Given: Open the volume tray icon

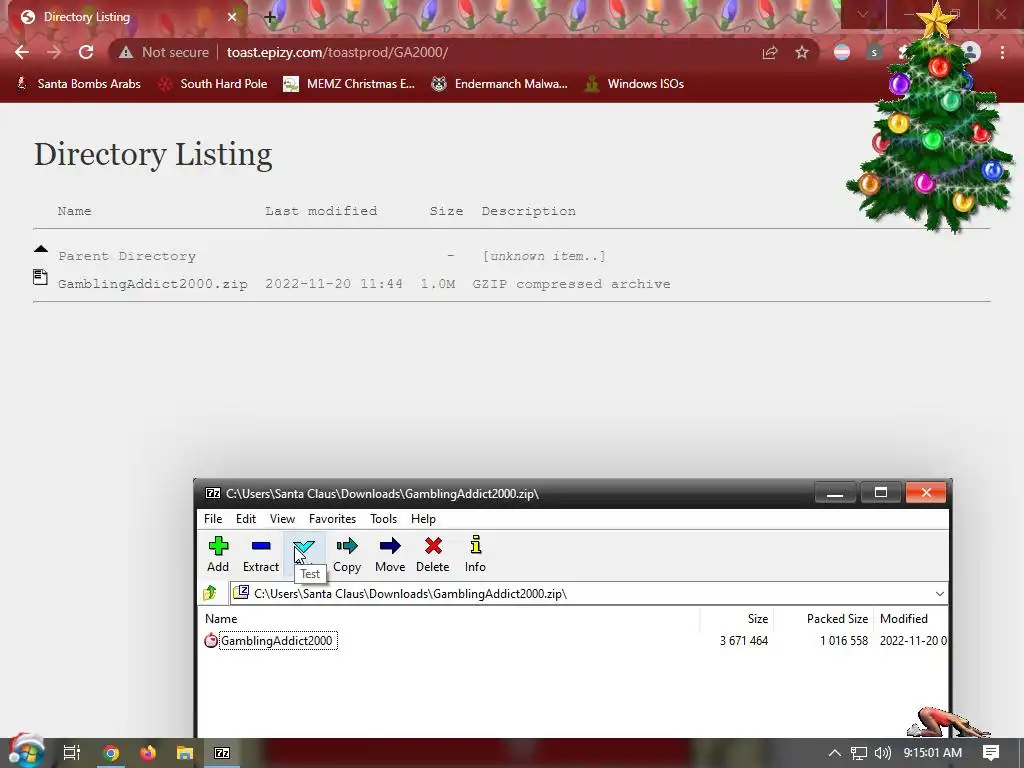Looking at the screenshot, I should tap(882, 753).
